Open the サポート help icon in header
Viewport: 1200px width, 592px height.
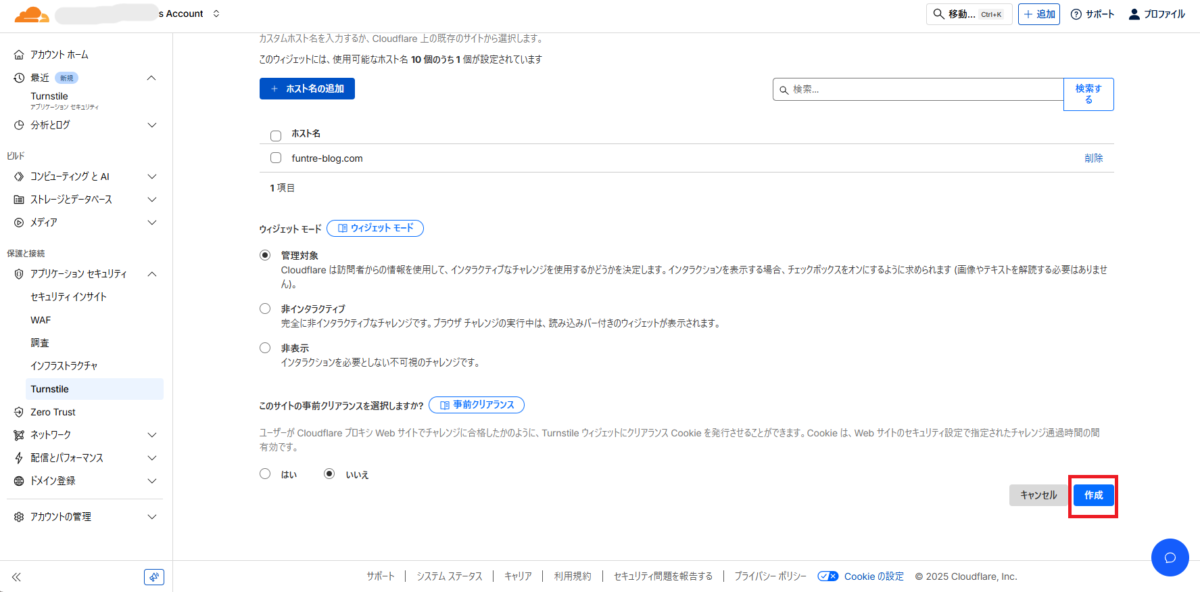point(1076,14)
